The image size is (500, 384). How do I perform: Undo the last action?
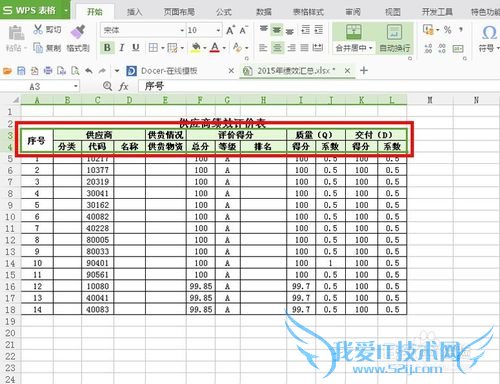tap(89, 71)
